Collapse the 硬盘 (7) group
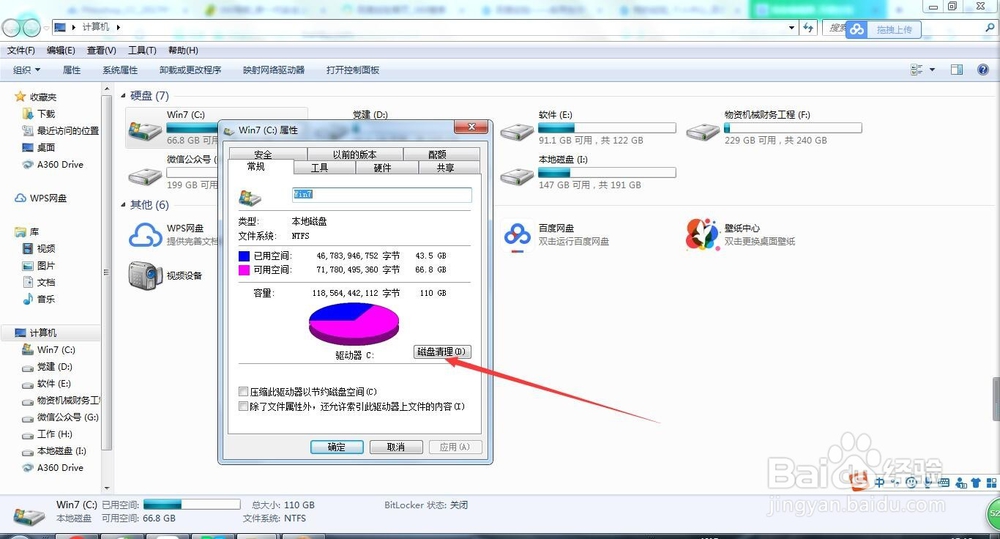The height and width of the screenshot is (539, 1000). (x=123, y=96)
